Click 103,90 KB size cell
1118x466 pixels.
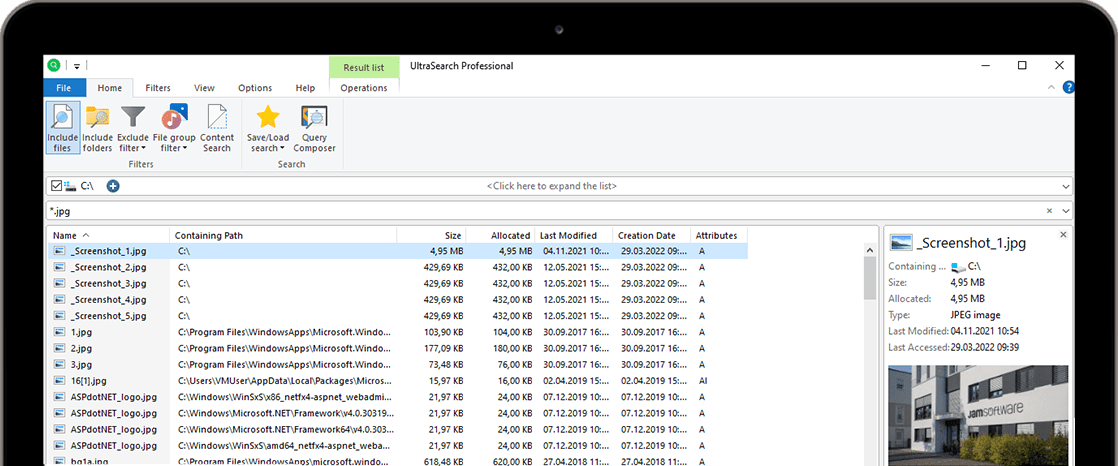[x=443, y=332]
